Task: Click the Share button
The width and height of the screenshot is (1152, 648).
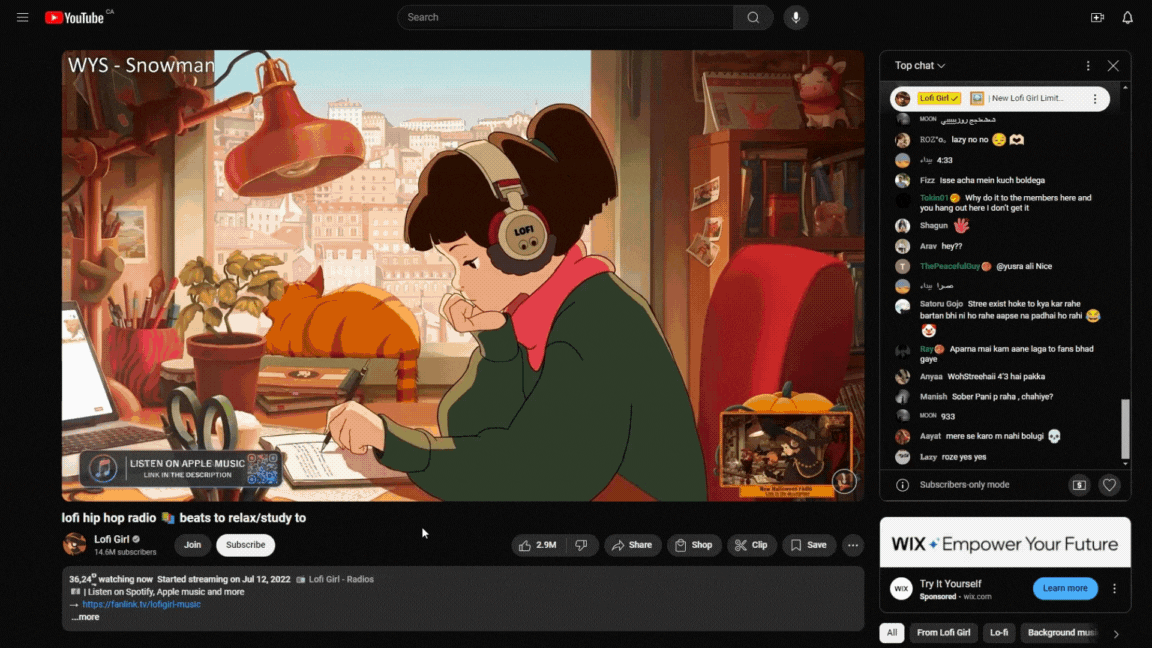Action: pyautogui.click(x=632, y=545)
